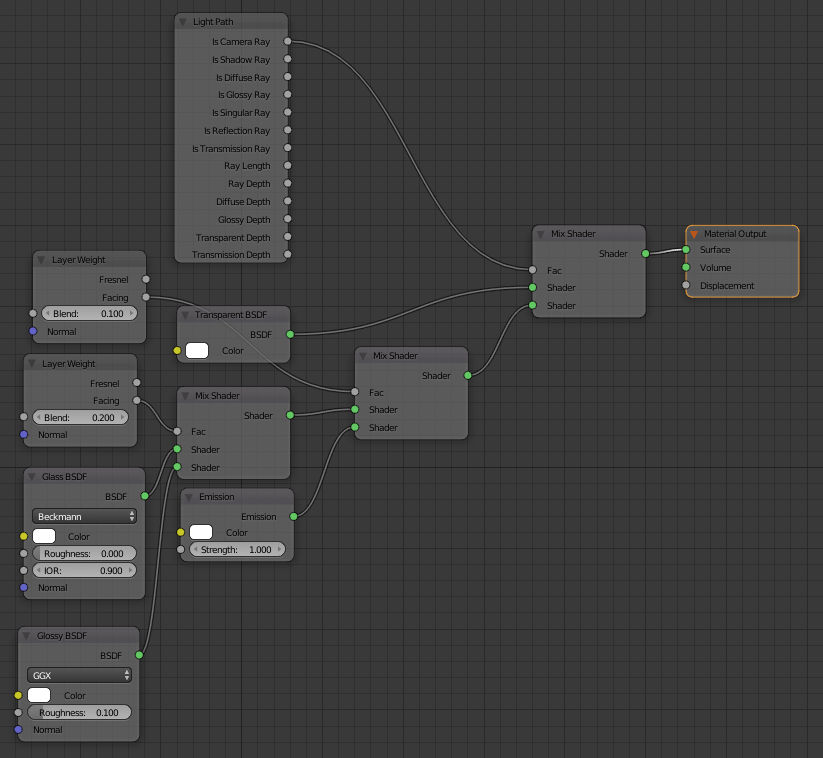Collapse the Layer Weight node with Blend 0.200
The height and width of the screenshot is (758, 823).
point(31,364)
